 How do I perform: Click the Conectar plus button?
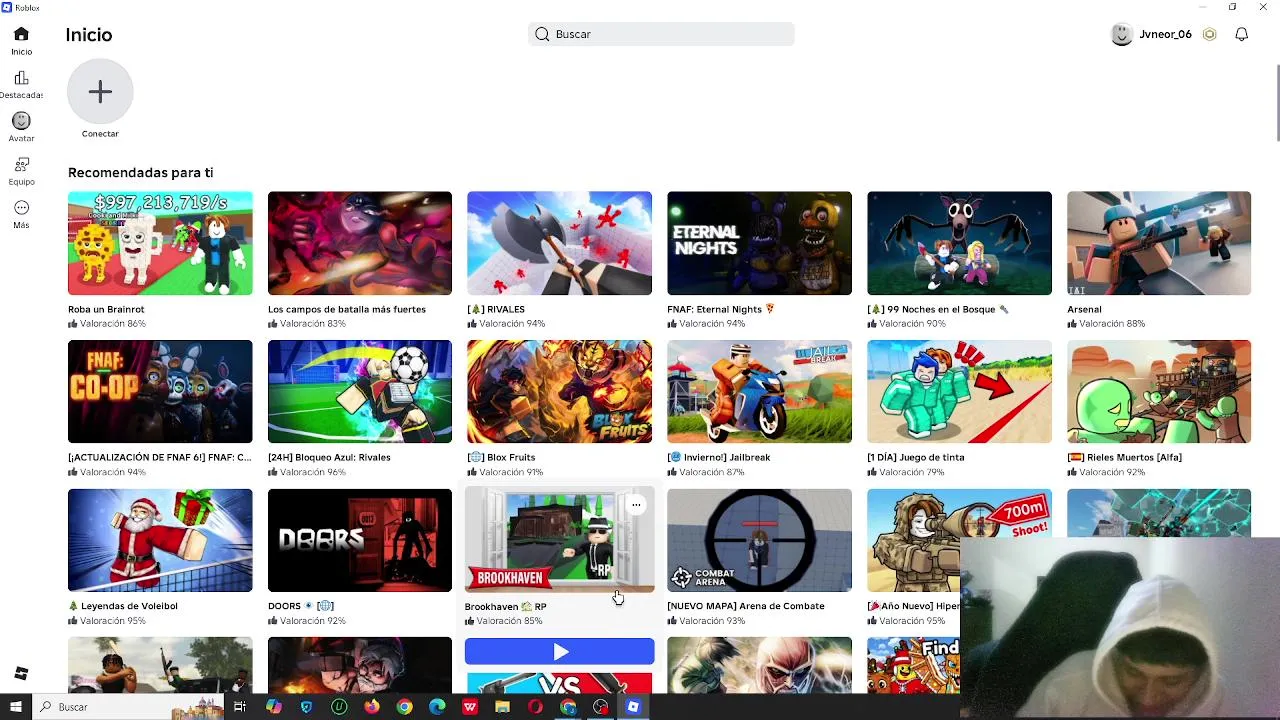point(100,92)
